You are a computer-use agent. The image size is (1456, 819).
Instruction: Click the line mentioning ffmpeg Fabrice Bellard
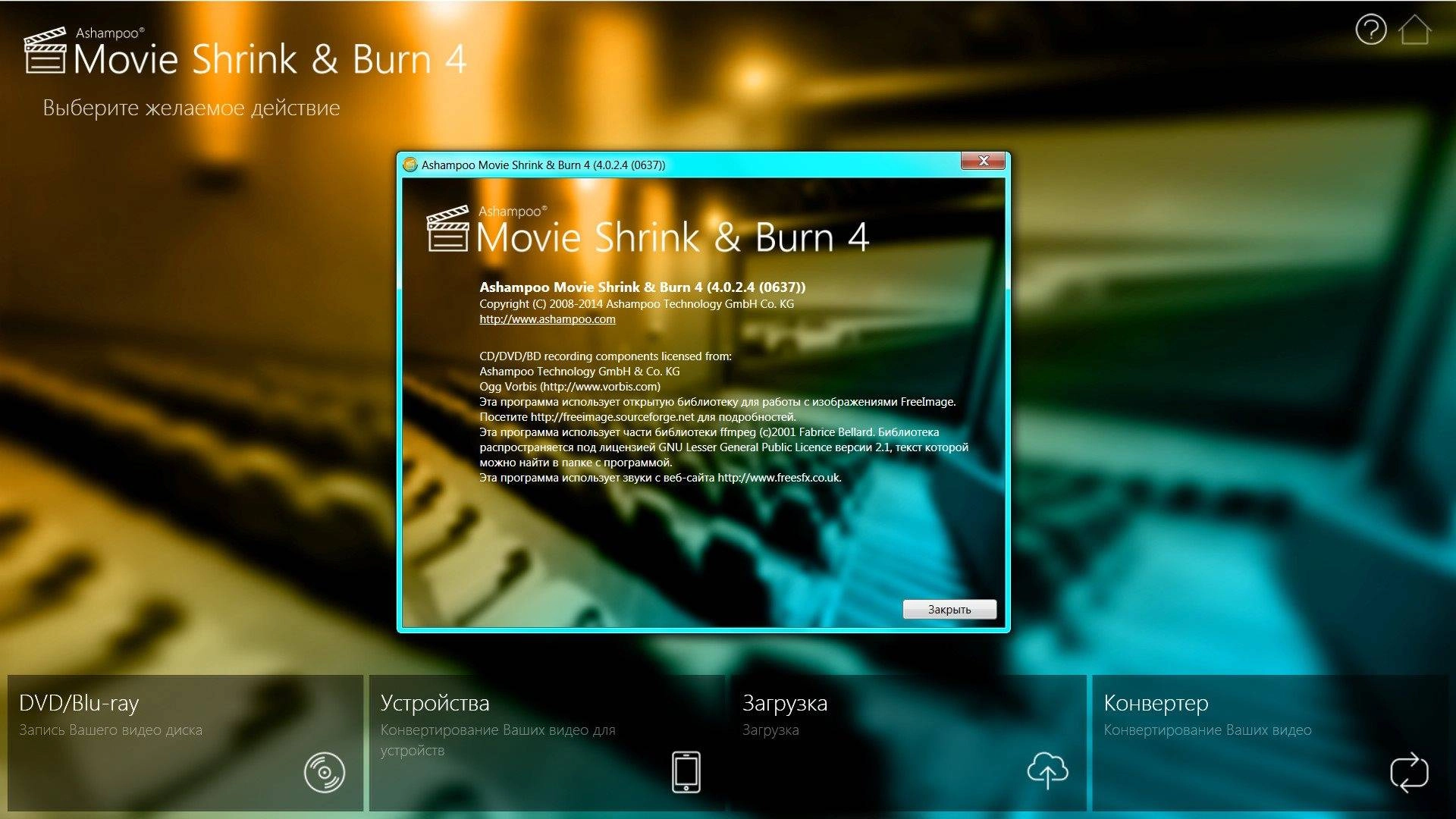[x=709, y=432]
